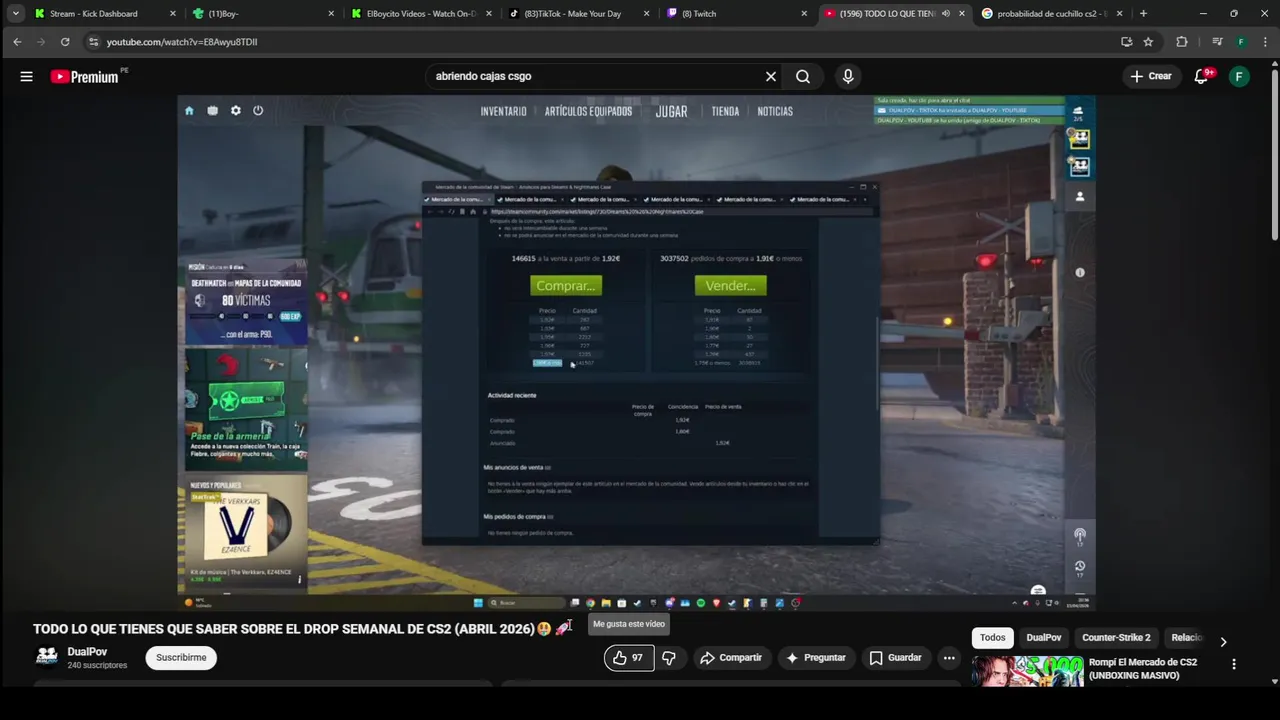Close the Stream - Kick Dashboard tab
The image size is (1280, 720).
coord(173,14)
